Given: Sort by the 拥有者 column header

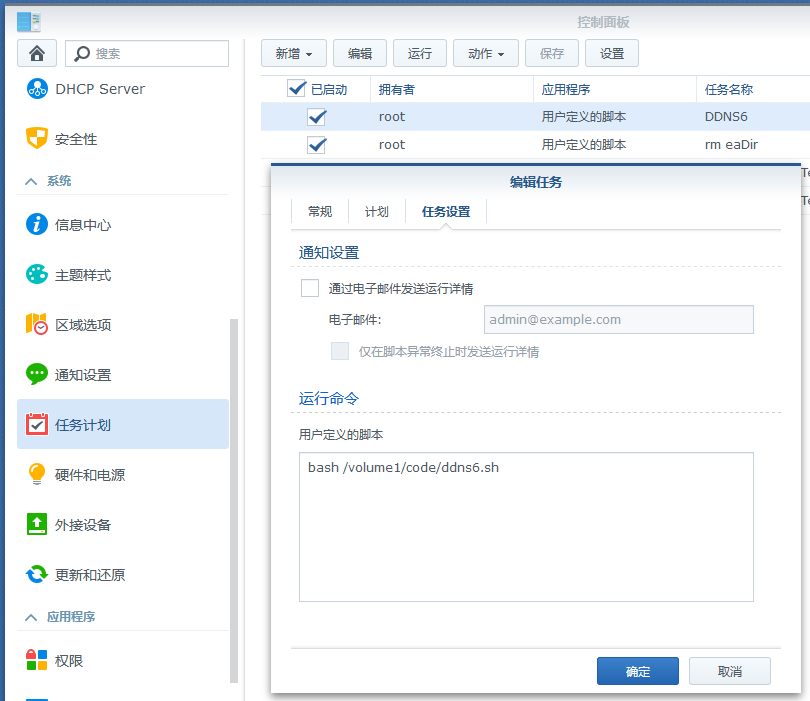Looking at the screenshot, I should [451, 89].
